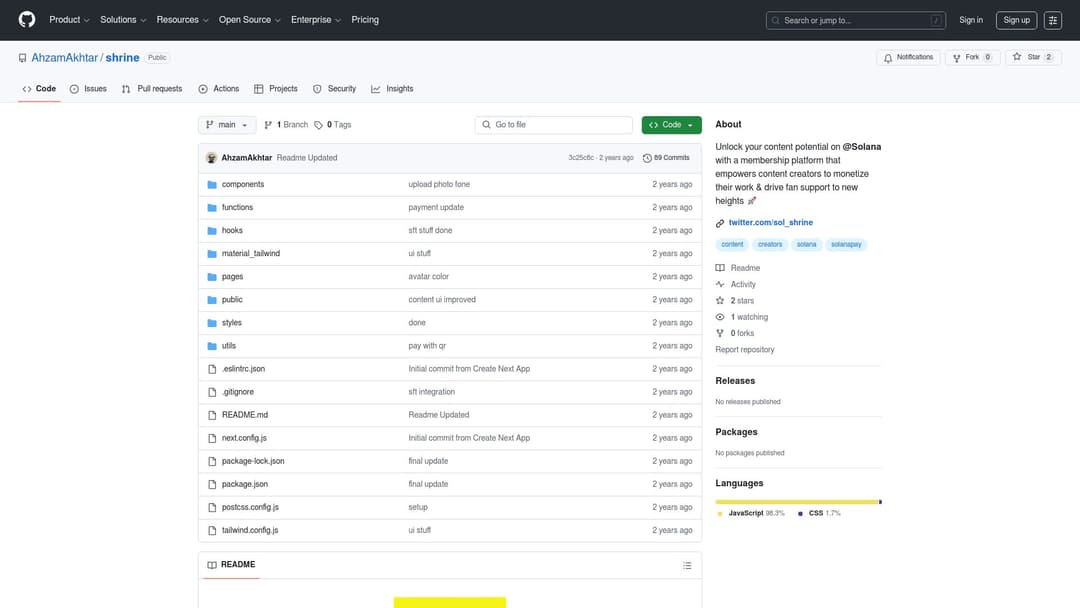Click the hooks folder icon
The width and height of the screenshot is (1080, 608).
(212, 231)
